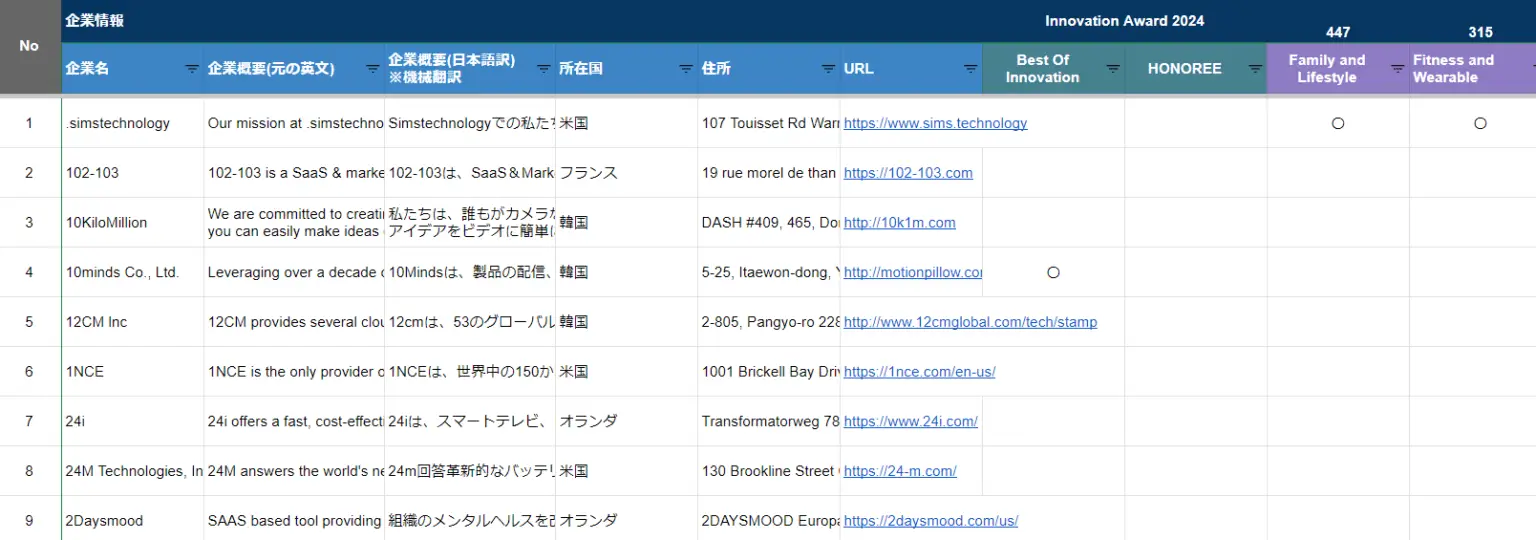Open filter on 企業概要(日本語訳) column
Viewport: 1536px width, 540px height.
pos(544,69)
